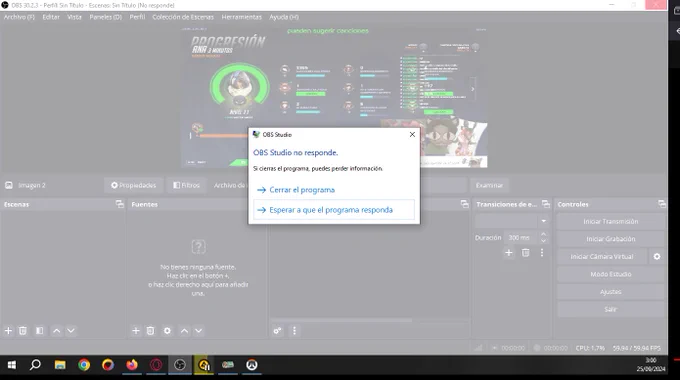Screen dimensions: 680x380
Task: Open Windows Start menu
Action: 12,365
